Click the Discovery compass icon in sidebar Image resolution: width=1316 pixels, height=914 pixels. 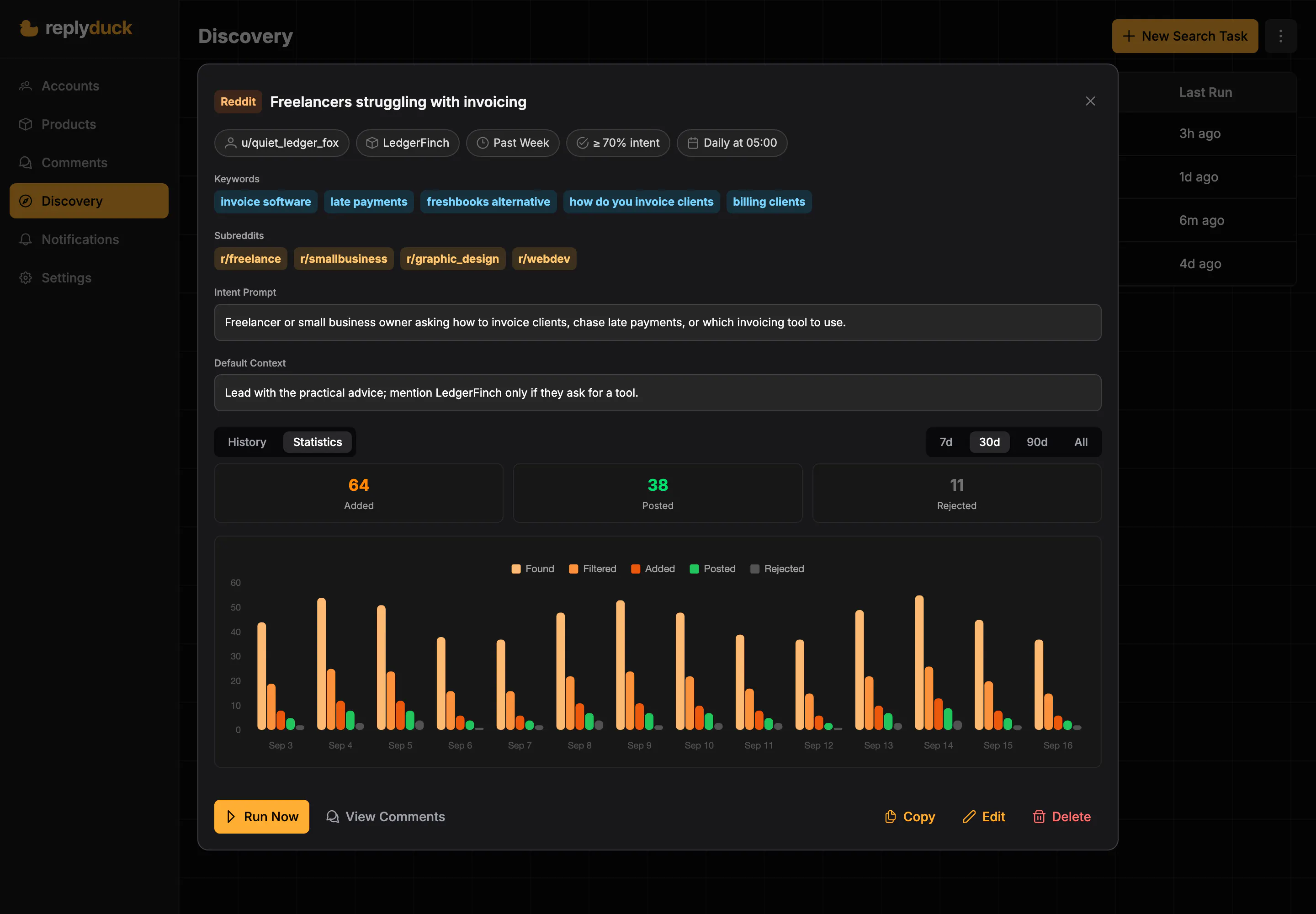coord(26,201)
